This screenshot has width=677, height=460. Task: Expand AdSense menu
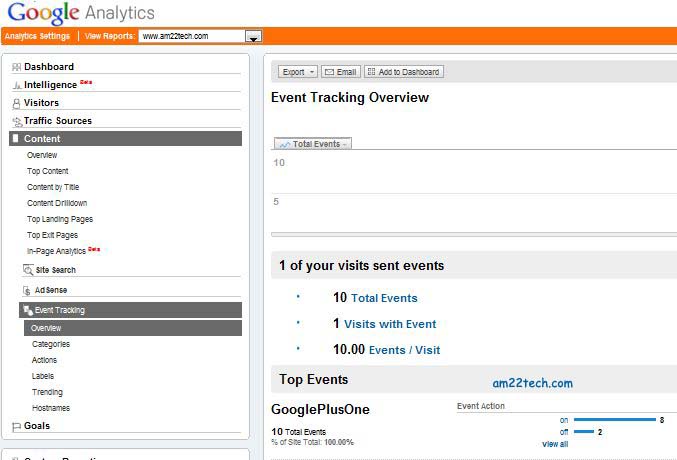click(51, 290)
